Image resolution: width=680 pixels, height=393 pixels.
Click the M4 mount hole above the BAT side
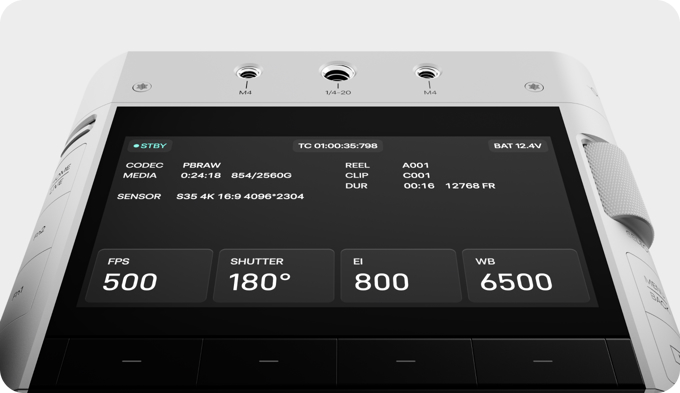[x=427, y=72]
